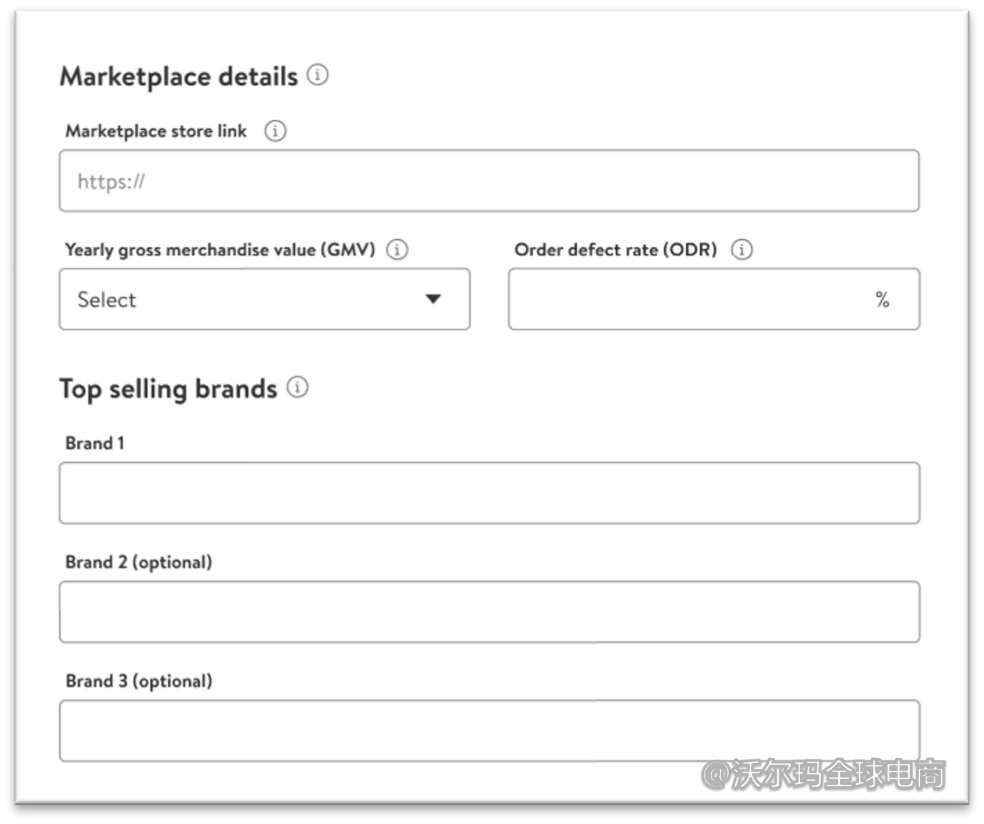
Task: Click the Marketplace details heading
Action: (x=178, y=74)
